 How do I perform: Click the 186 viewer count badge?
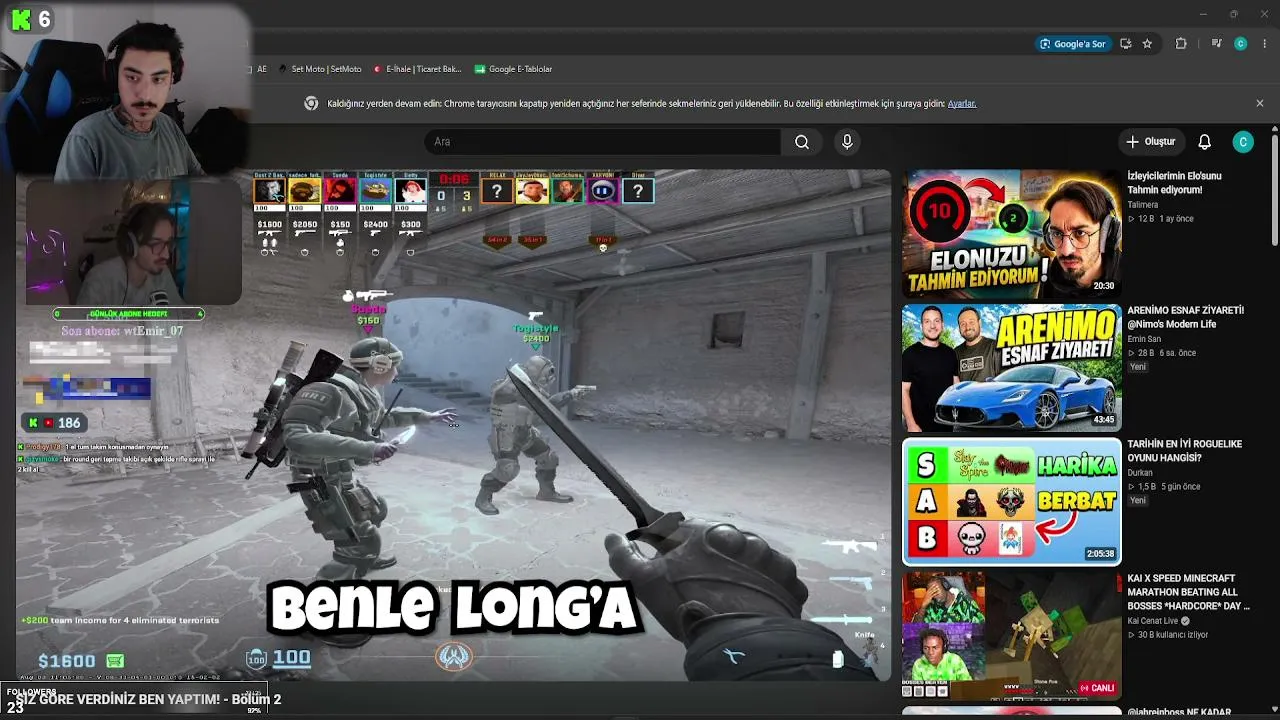(x=55, y=423)
